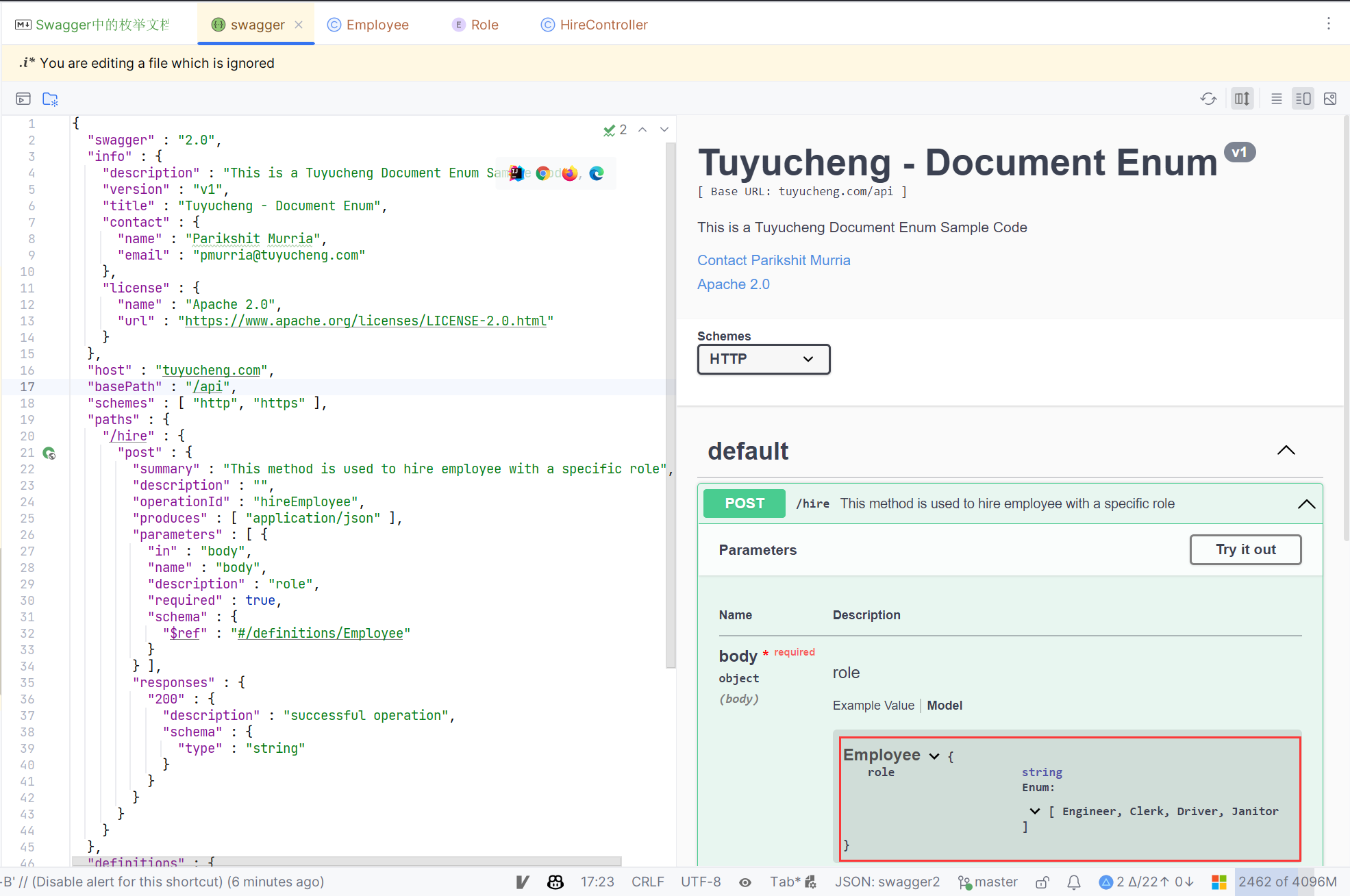Switch to the Role tab

(475, 25)
